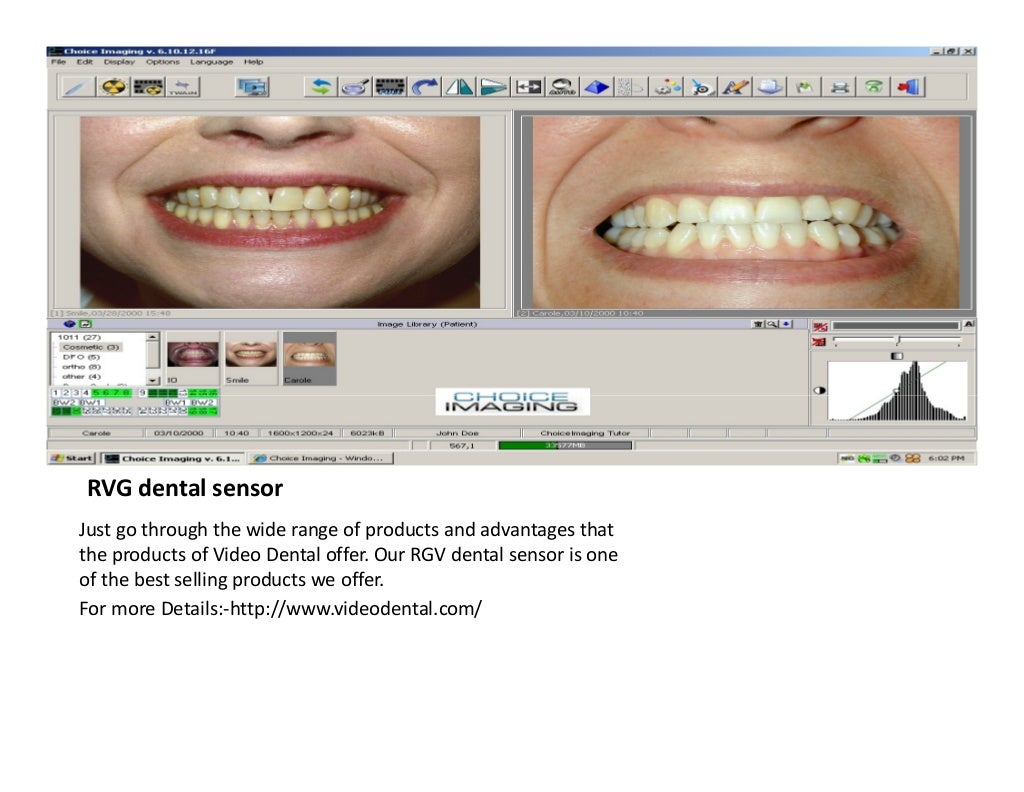
Task: Toggle the lower red crossed-out icon
Action: [x=819, y=341]
